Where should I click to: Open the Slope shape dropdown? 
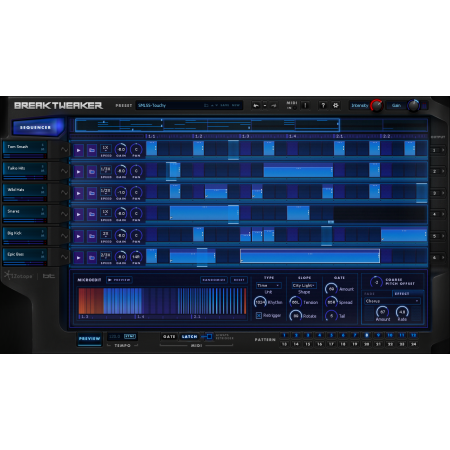point(304,286)
